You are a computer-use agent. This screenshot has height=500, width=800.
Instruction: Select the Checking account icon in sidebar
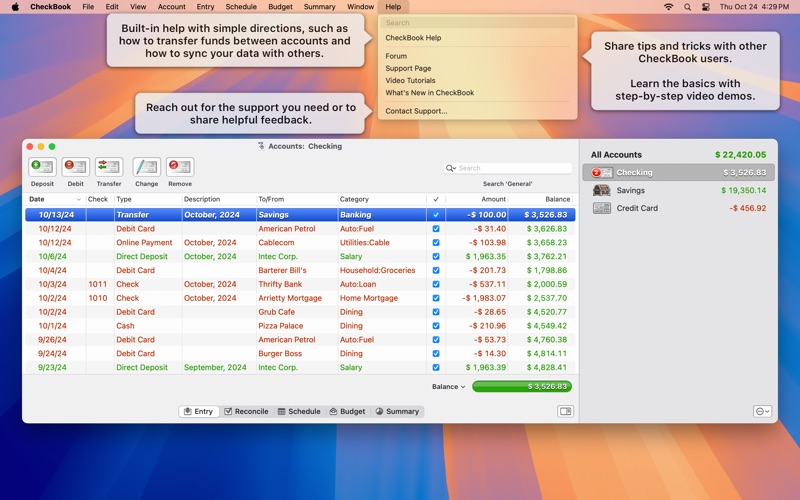(x=602, y=172)
